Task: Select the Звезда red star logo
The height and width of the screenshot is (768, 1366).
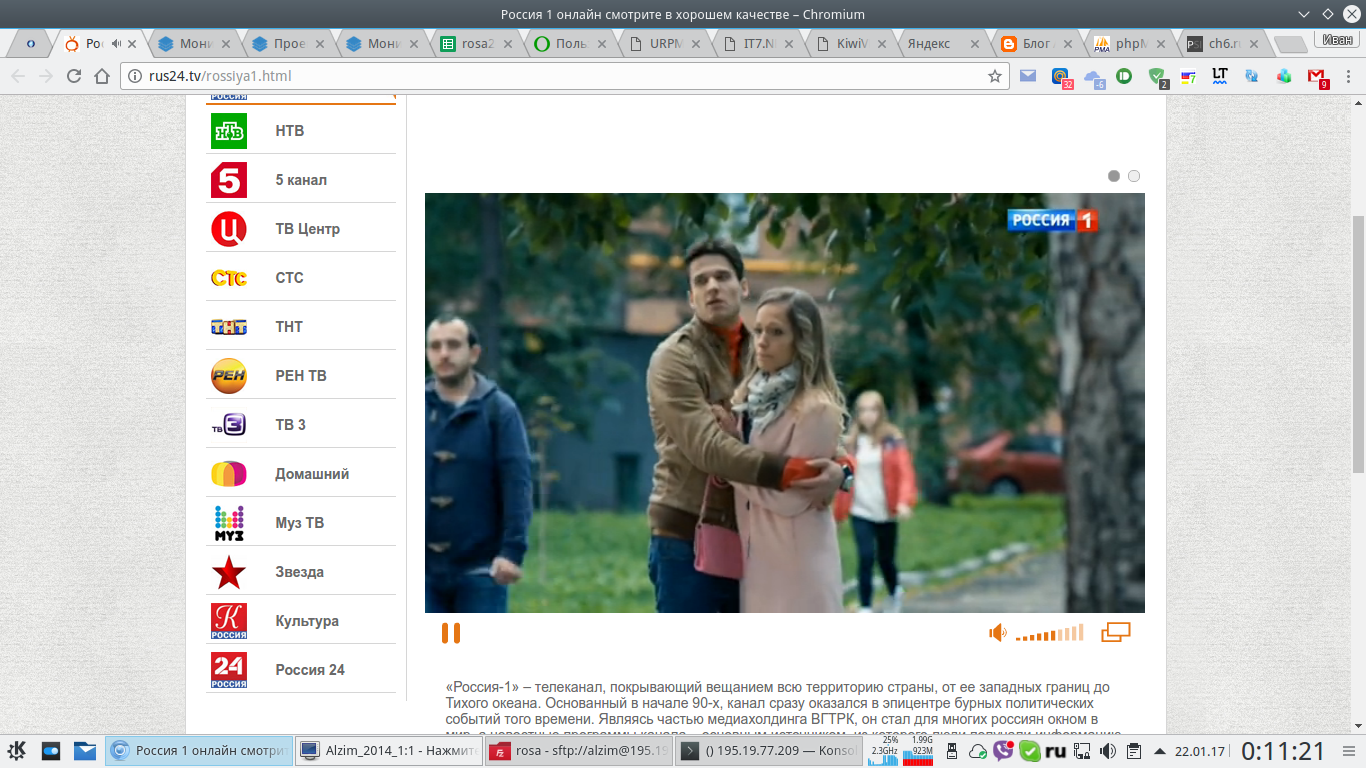Action: pyautogui.click(x=229, y=572)
